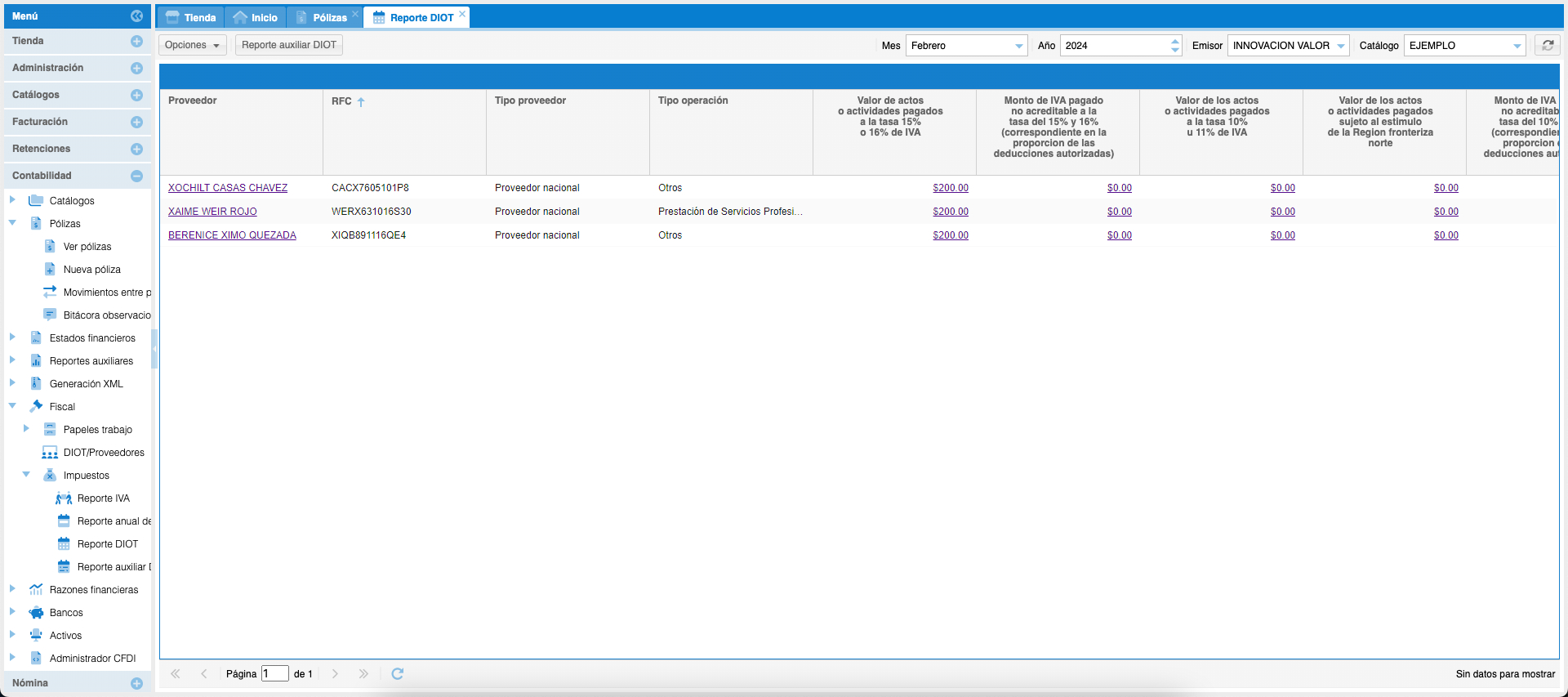Image resolution: width=1568 pixels, height=697 pixels.
Task: Click the Página number input field
Action: point(274,674)
